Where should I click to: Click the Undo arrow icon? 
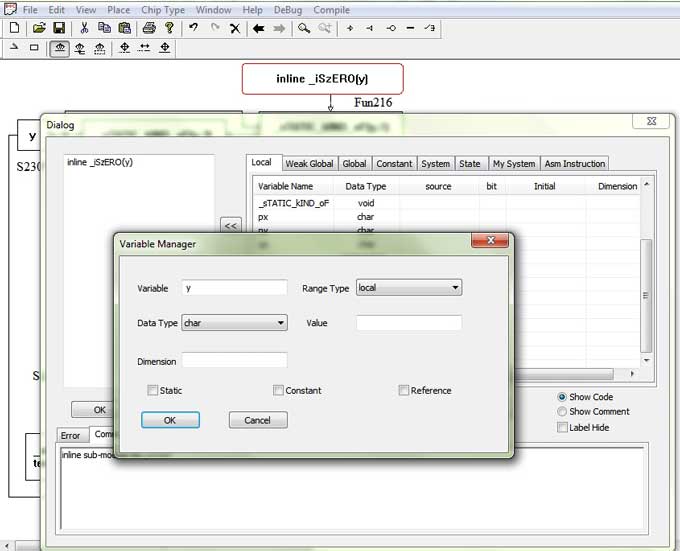193,28
